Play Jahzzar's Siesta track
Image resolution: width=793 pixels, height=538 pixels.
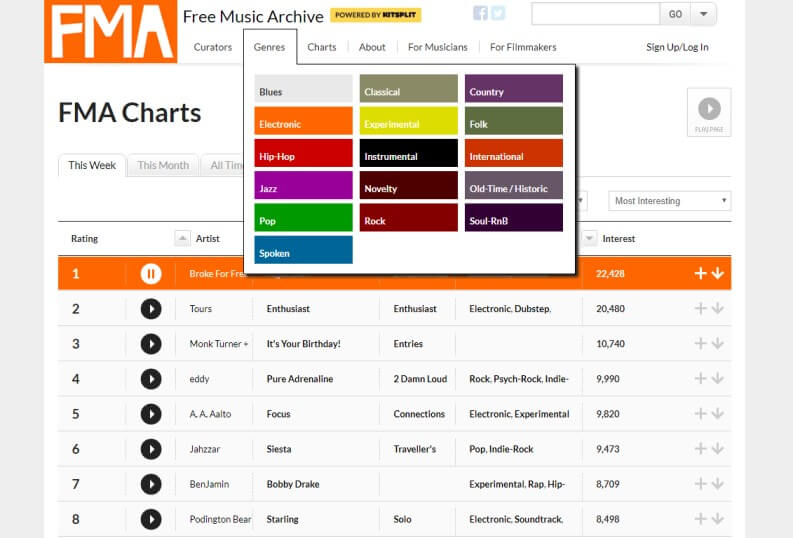point(151,449)
